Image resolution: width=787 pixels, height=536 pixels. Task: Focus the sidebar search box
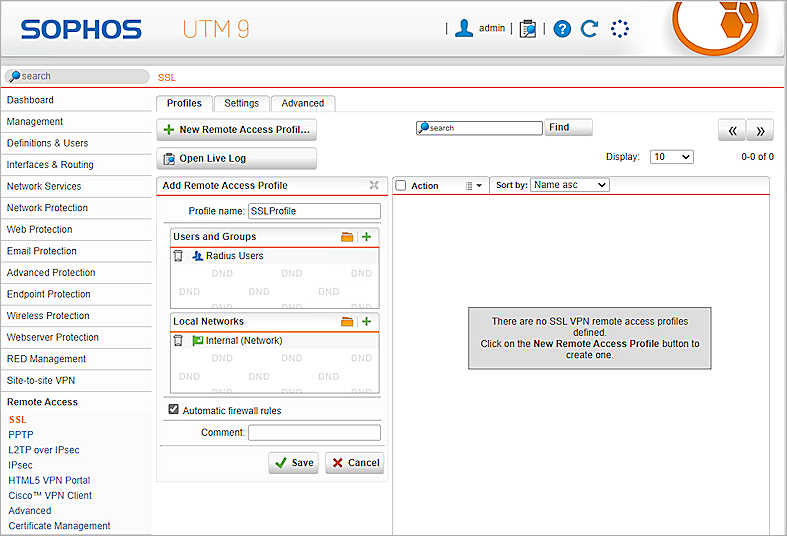[77, 76]
